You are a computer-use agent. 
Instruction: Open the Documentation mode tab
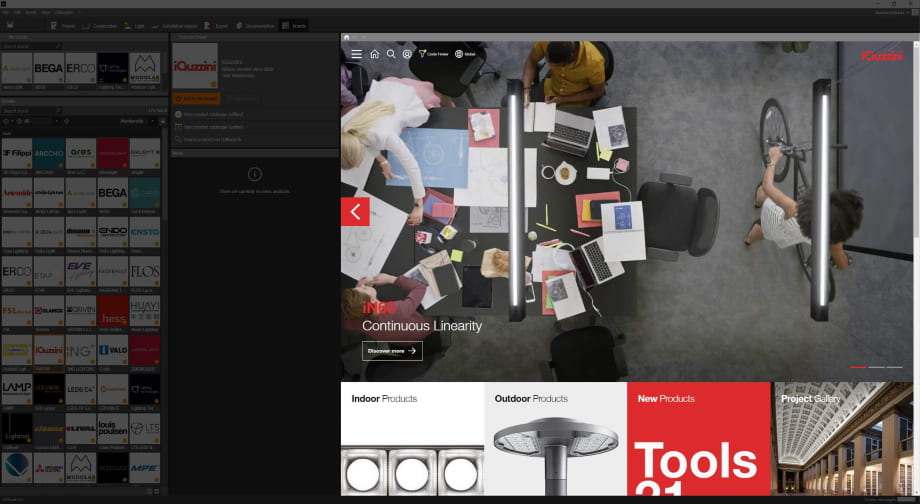(x=254, y=25)
